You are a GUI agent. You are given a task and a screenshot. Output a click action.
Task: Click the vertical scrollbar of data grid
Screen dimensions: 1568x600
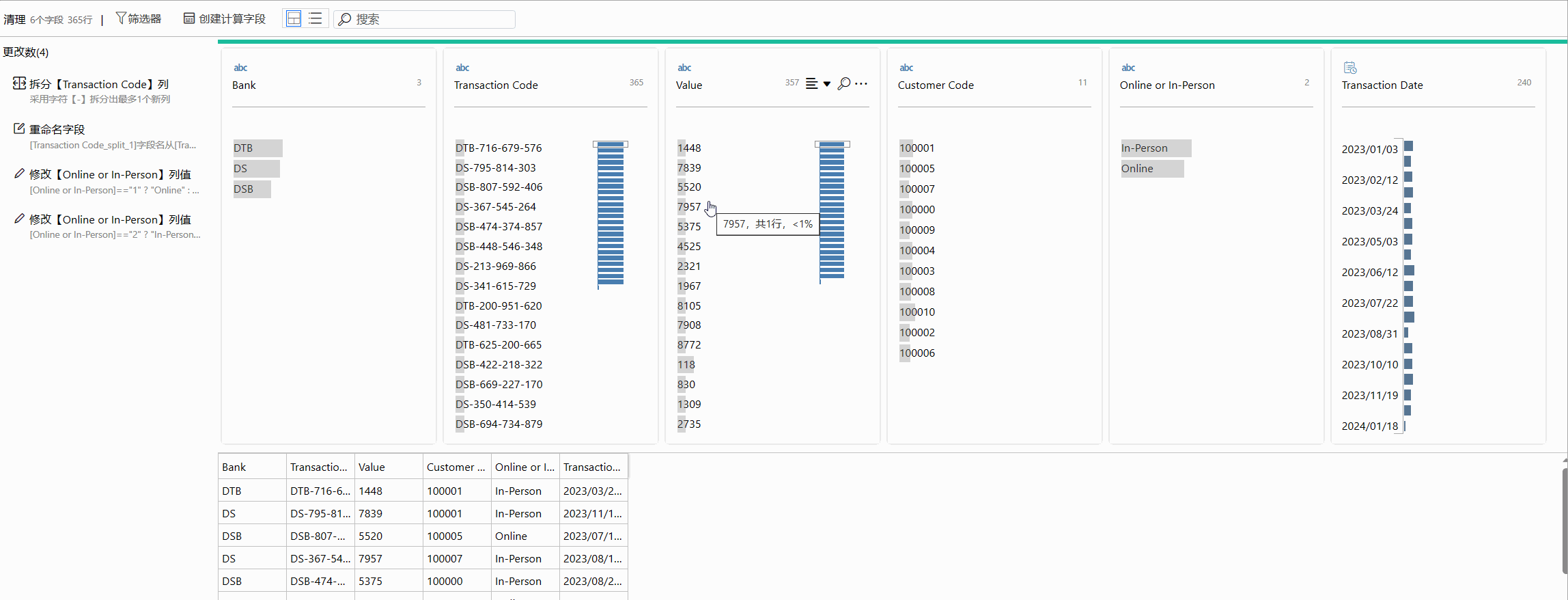tap(1565, 519)
